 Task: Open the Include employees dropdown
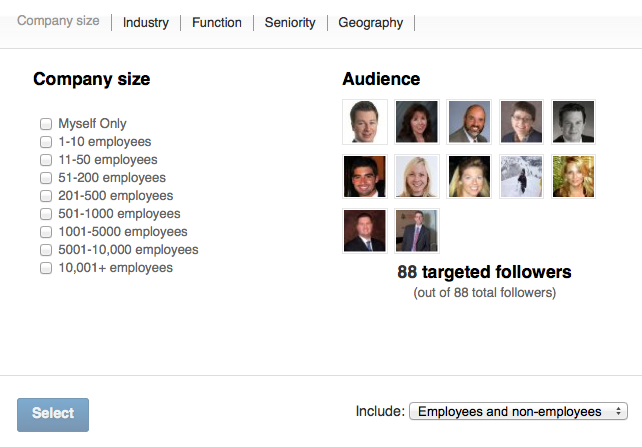pyautogui.click(x=518, y=411)
